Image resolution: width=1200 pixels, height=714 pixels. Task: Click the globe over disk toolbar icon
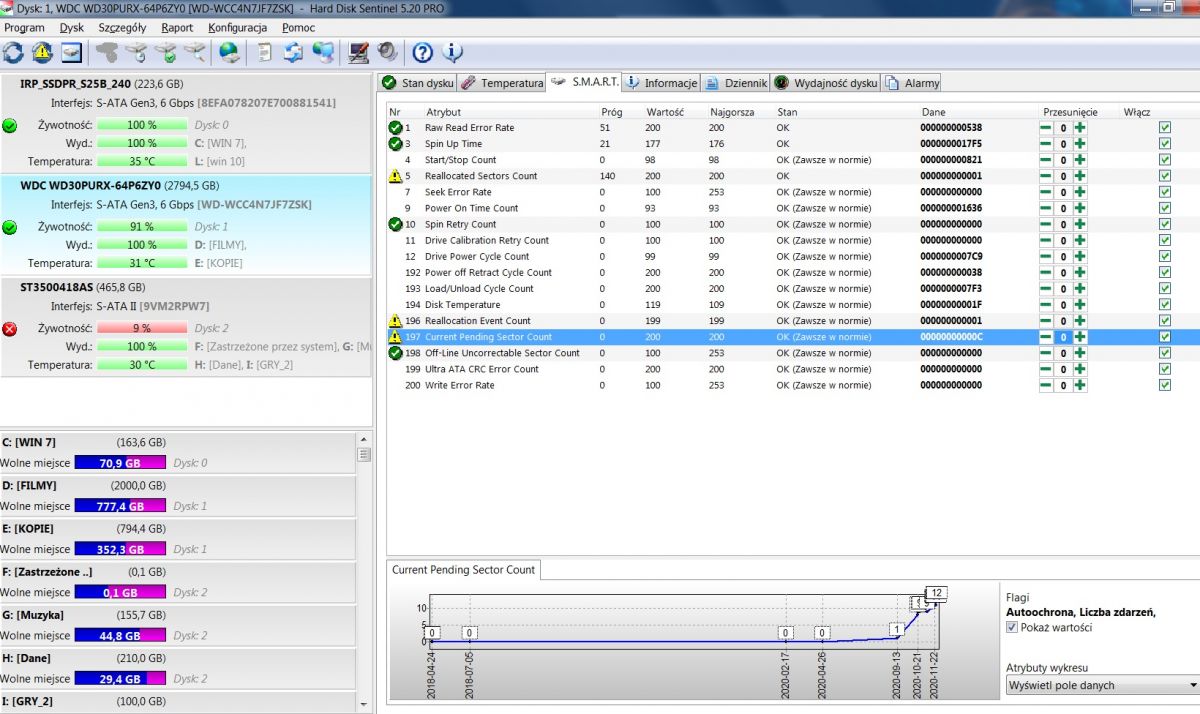tap(230, 52)
